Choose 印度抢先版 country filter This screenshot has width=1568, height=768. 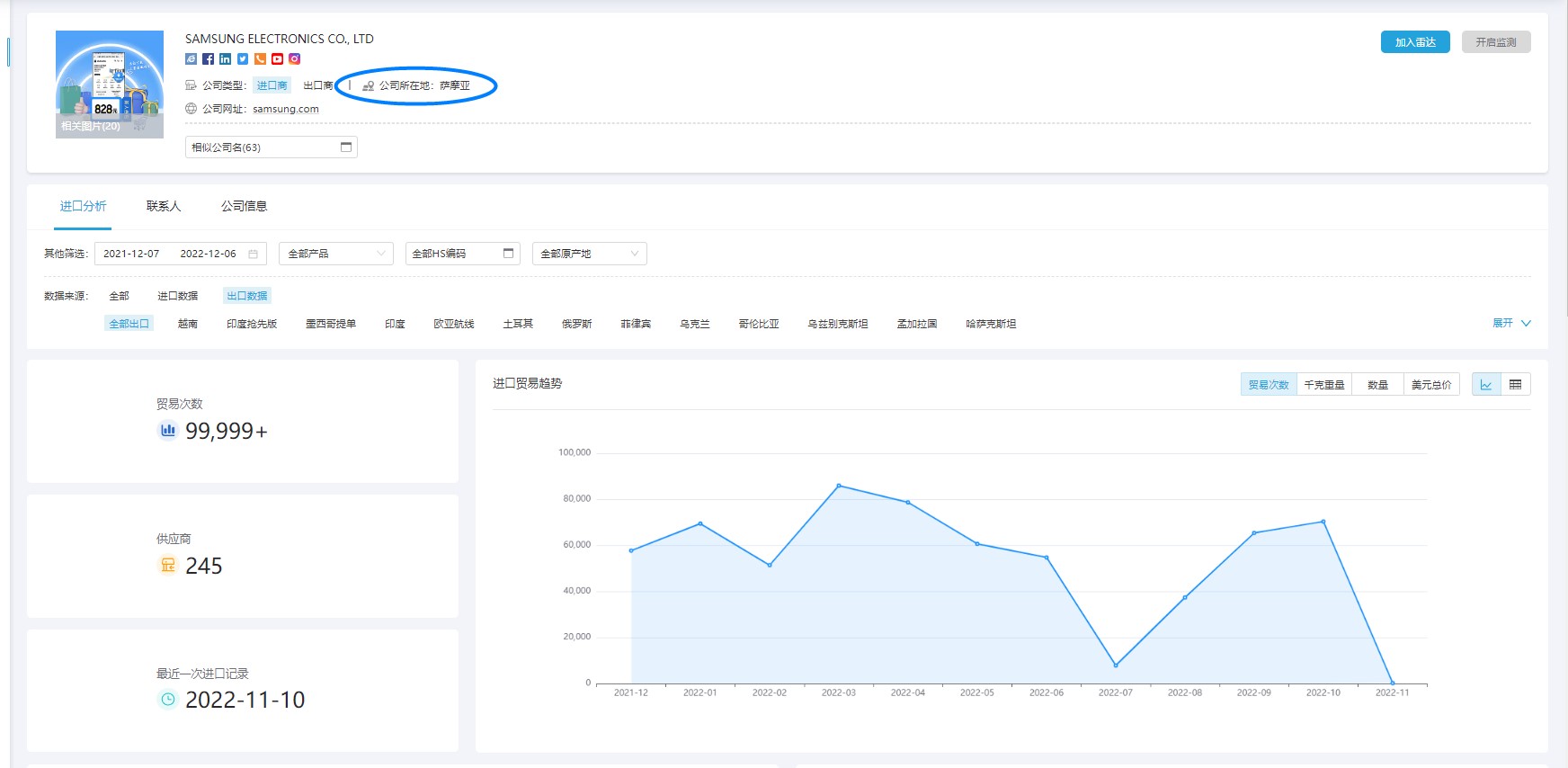pos(252,324)
